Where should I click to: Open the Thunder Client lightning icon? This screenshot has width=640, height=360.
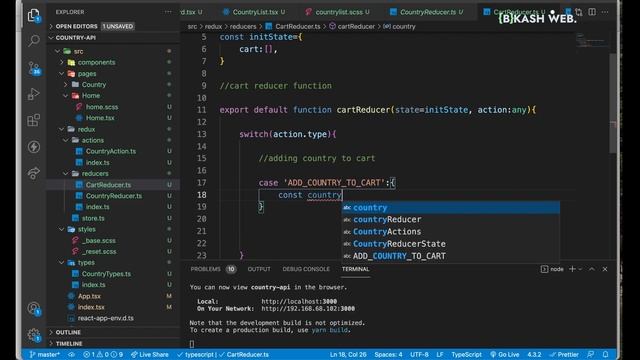(34, 147)
